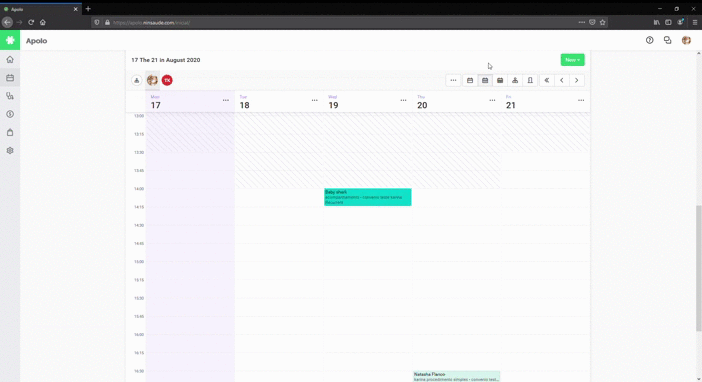Toggle the photo avatar professional filter
This screenshot has width=702, height=382.
pyautogui.click(x=152, y=80)
